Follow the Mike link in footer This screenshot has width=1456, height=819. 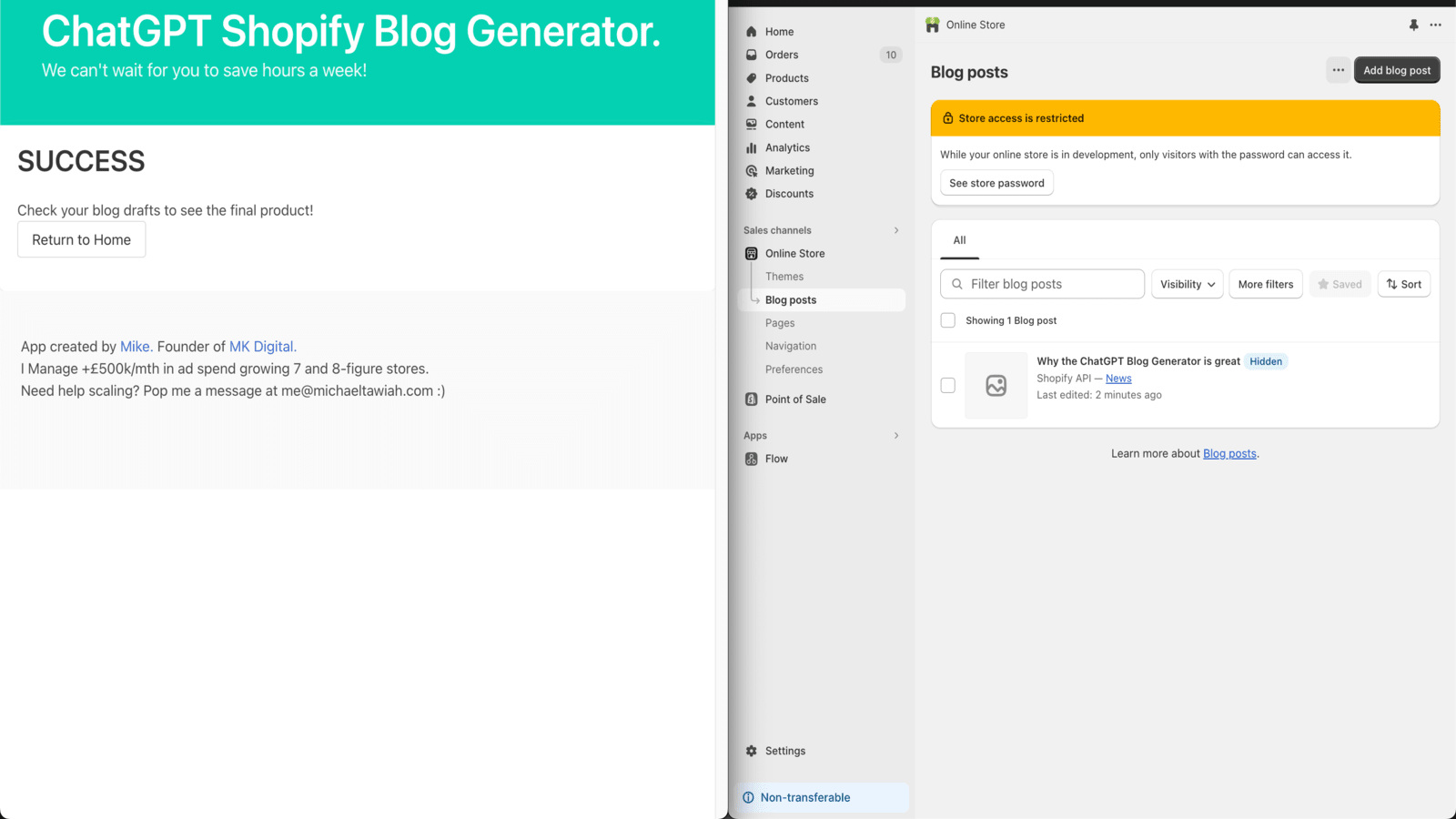click(x=135, y=347)
